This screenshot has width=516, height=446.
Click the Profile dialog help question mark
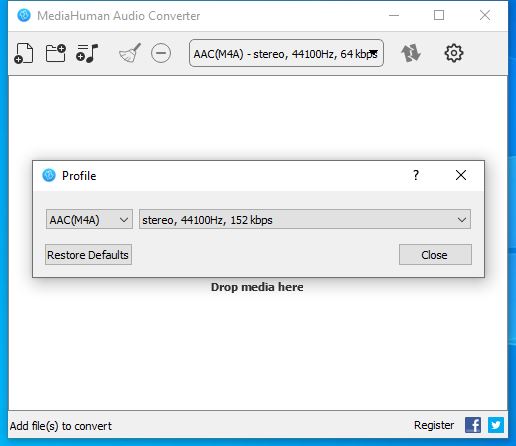point(416,175)
